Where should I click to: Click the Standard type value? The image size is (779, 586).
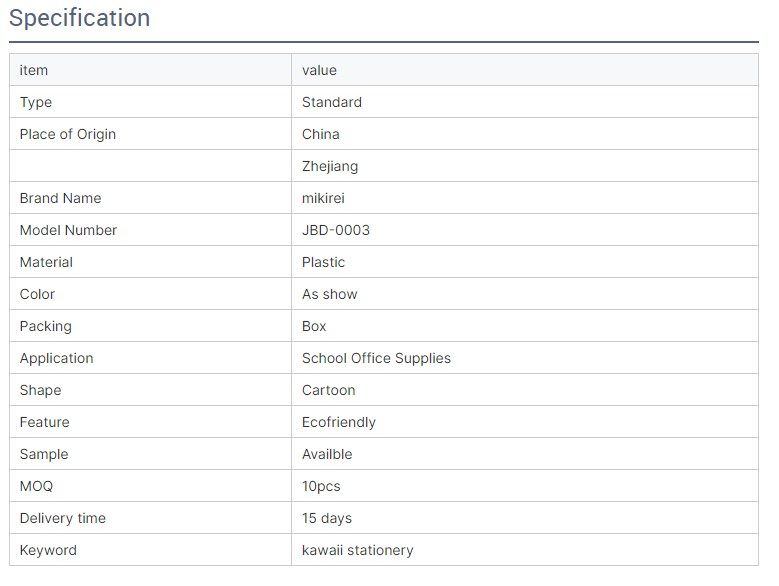tap(332, 102)
